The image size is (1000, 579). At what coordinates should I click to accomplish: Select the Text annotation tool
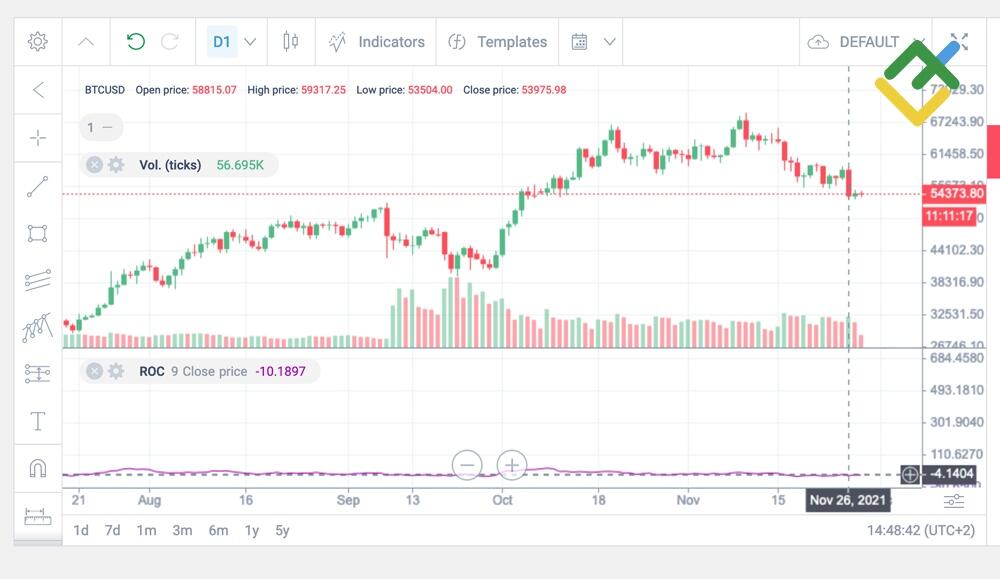[x=37, y=420]
